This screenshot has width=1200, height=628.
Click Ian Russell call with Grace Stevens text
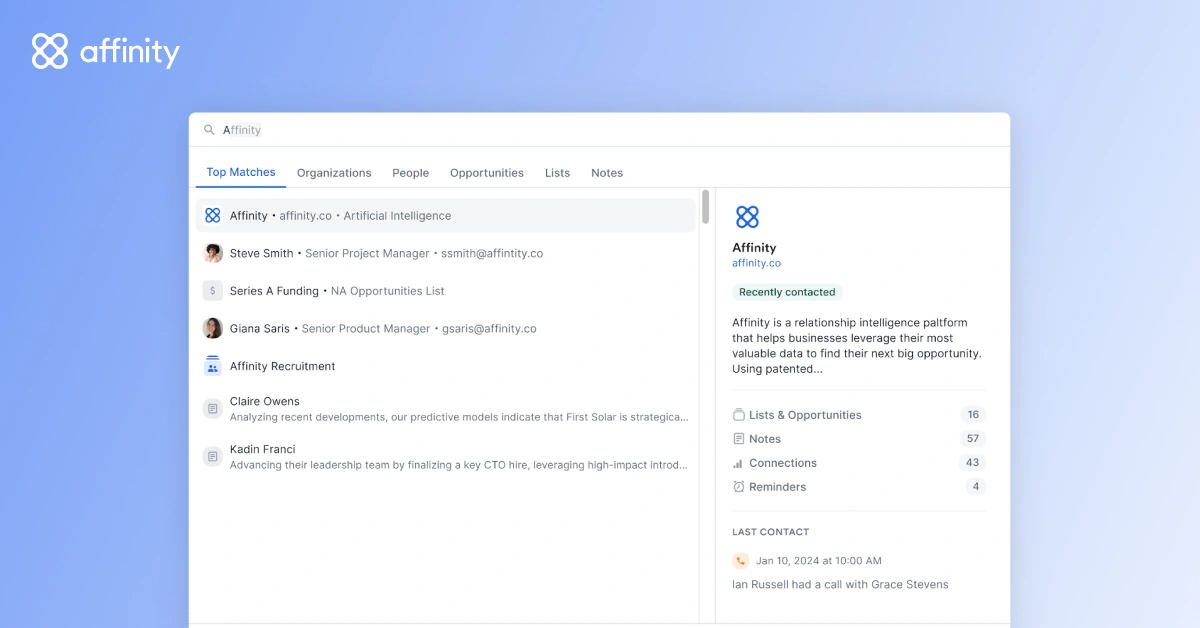click(840, 584)
